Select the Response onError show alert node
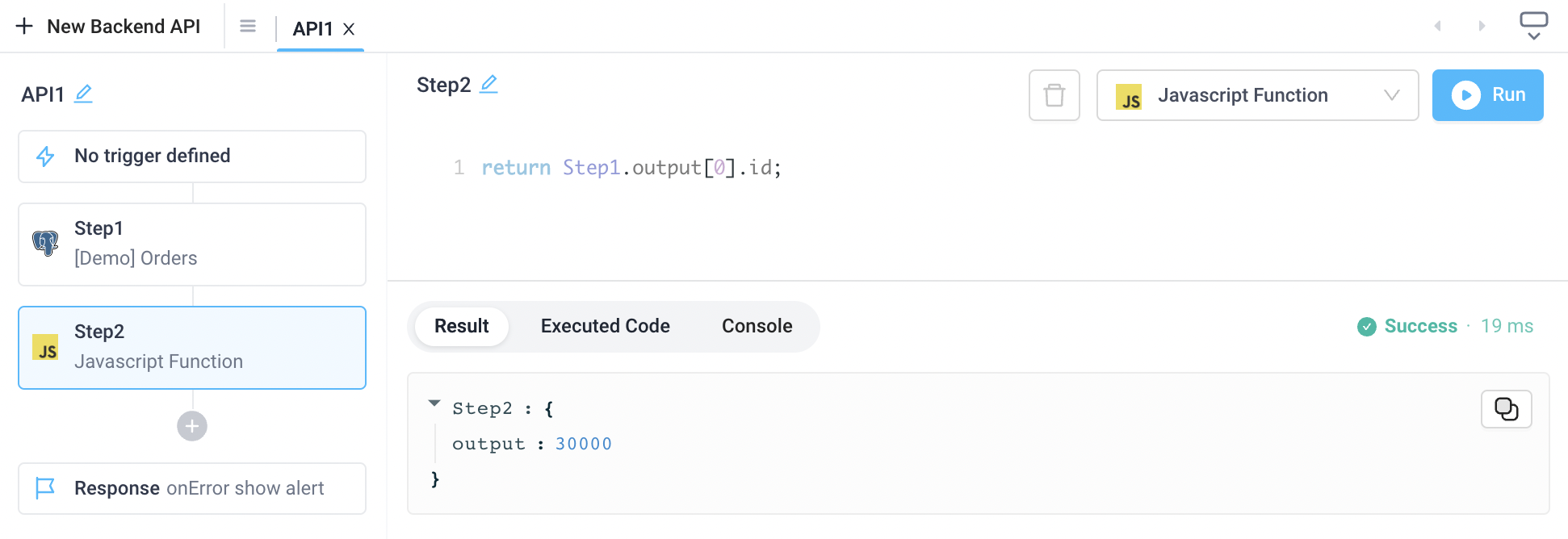This screenshot has width=1568, height=539. point(191,488)
